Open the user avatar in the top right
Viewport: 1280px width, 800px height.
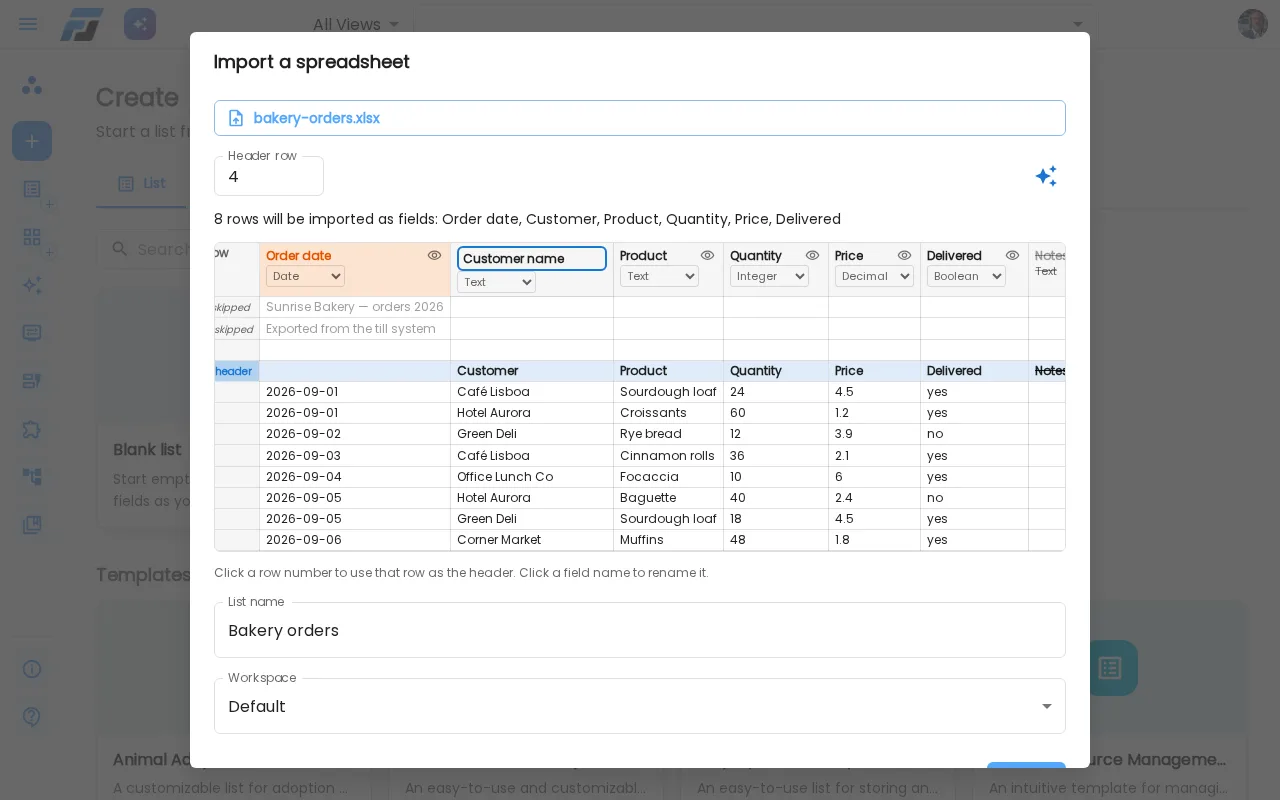click(1253, 24)
